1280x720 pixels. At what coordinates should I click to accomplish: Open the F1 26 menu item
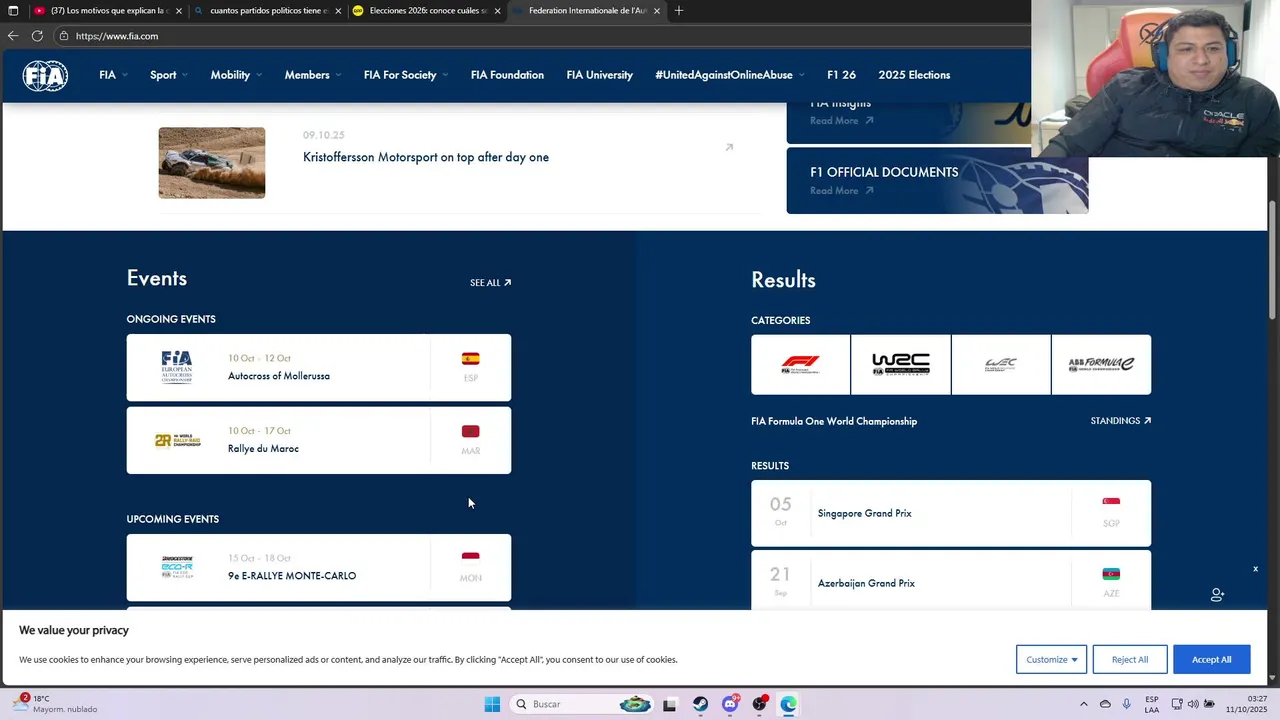point(841,75)
